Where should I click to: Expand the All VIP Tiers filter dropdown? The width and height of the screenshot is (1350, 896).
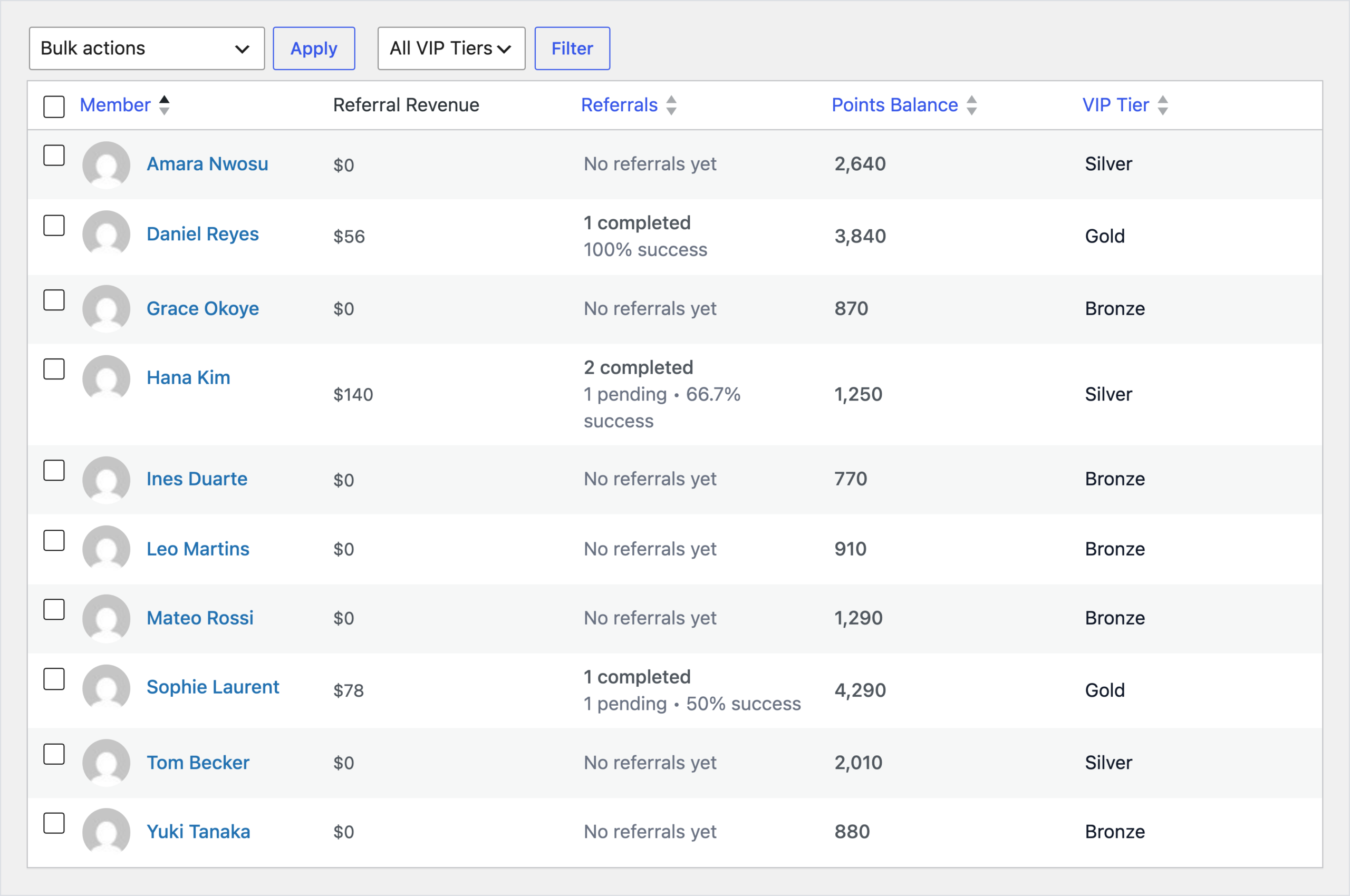click(x=451, y=48)
